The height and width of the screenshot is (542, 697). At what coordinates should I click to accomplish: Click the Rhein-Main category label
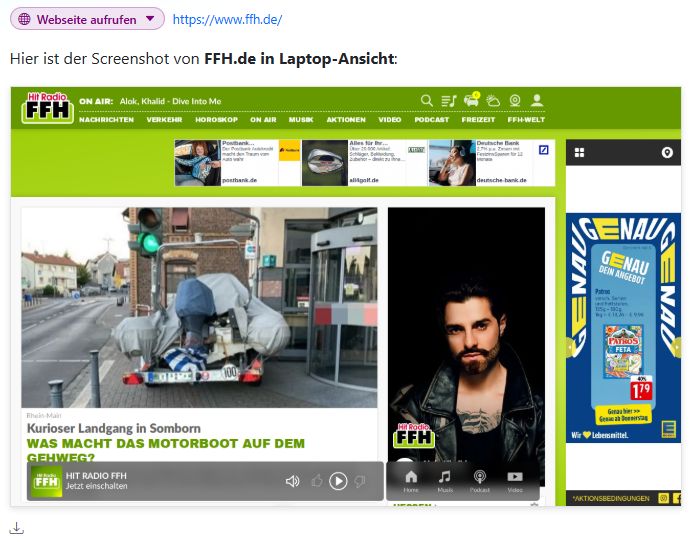click(x=44, y=415)
